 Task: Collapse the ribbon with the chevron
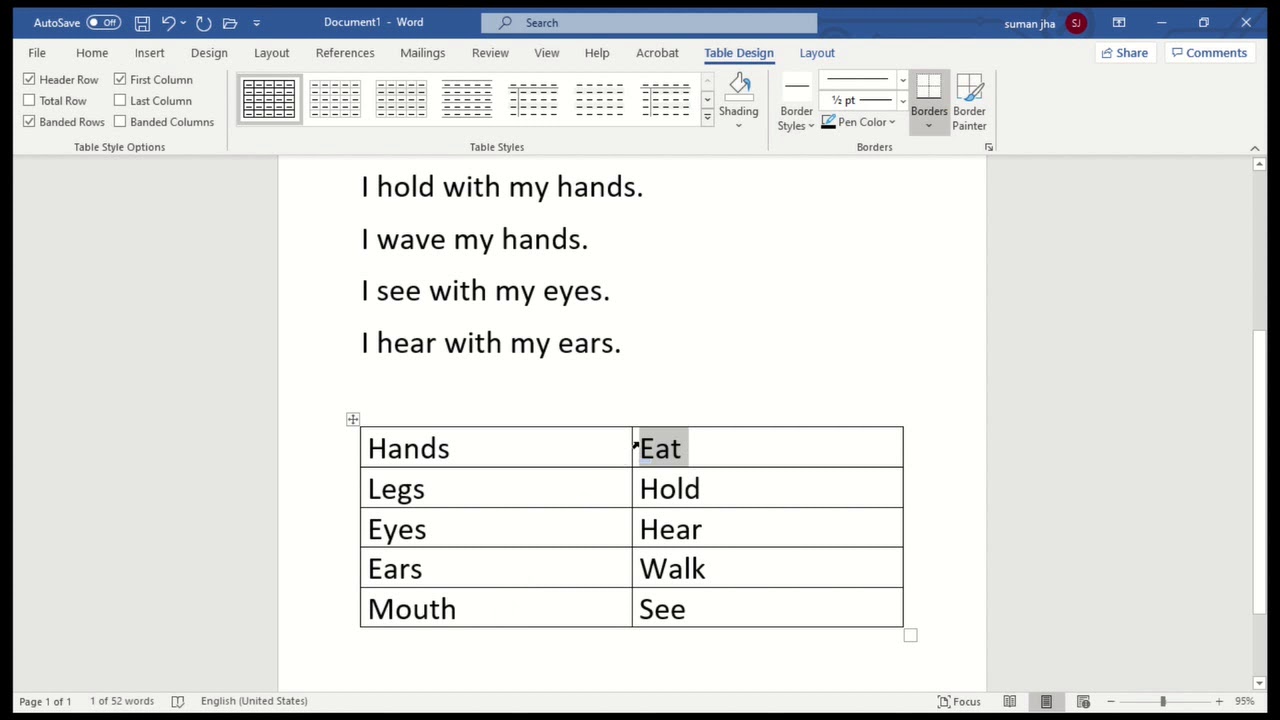point(1255,148)
